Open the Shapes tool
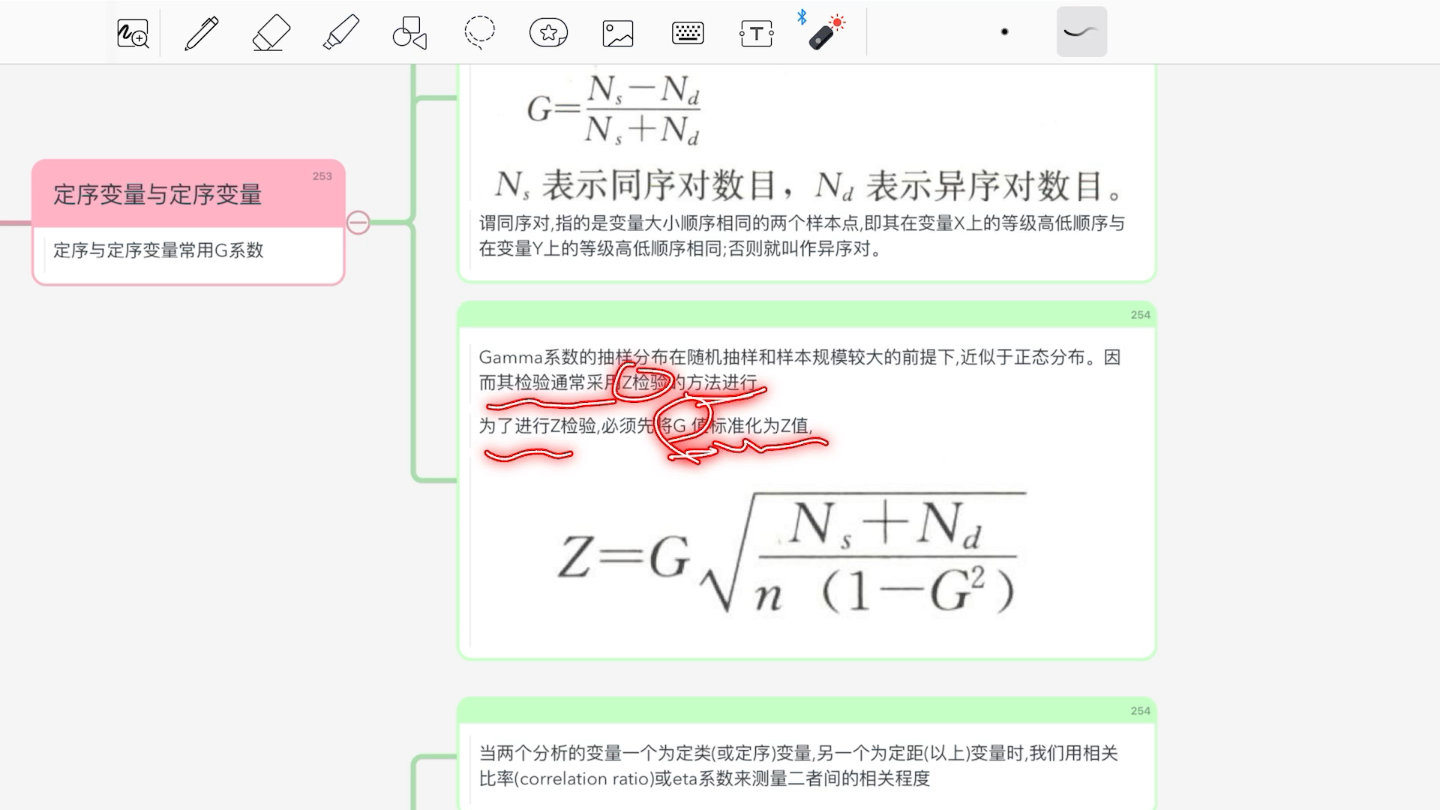1440x810 pixels. tap(410, 33)
